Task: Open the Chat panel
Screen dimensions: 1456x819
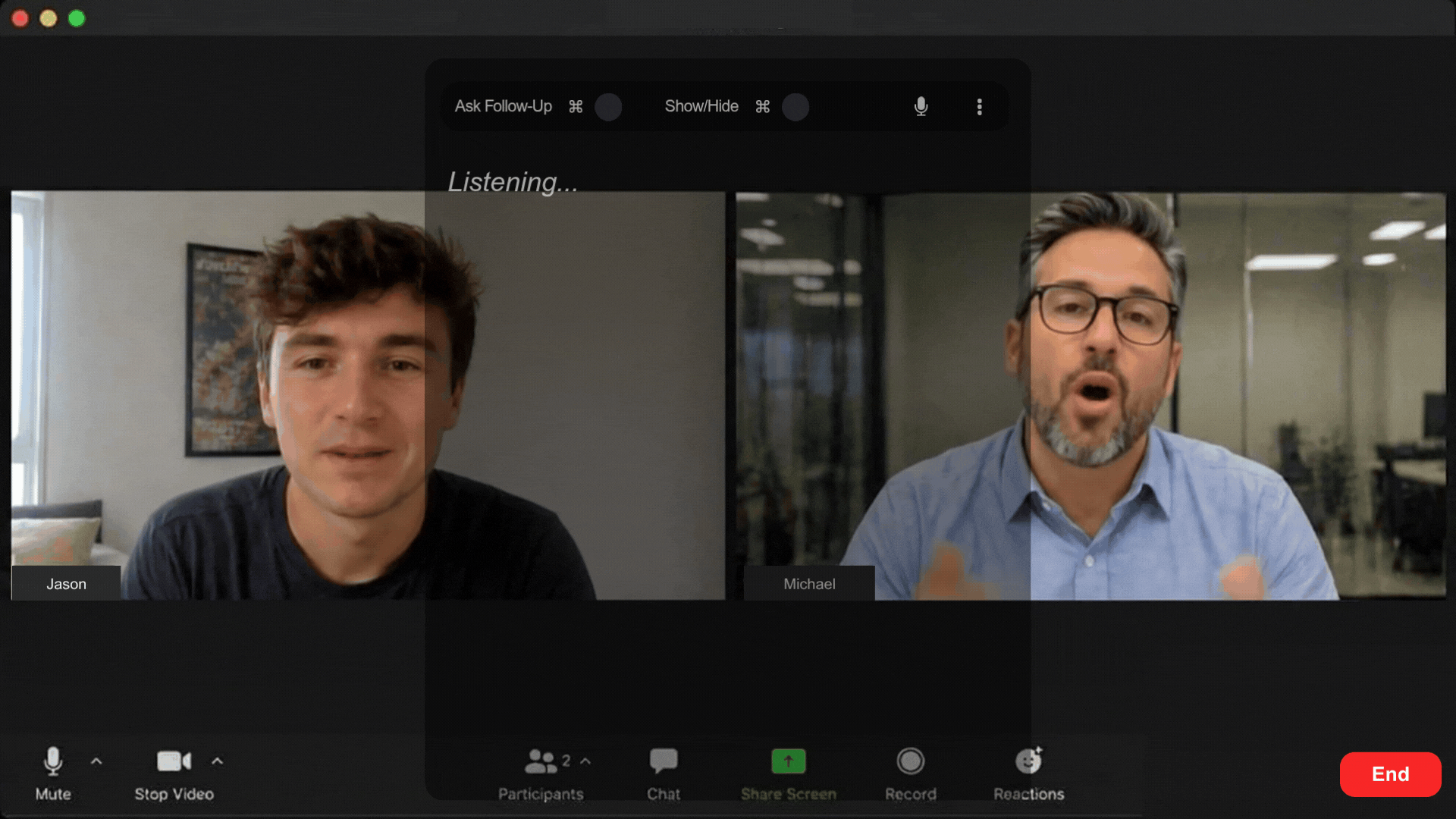Action: click(664, 774)
